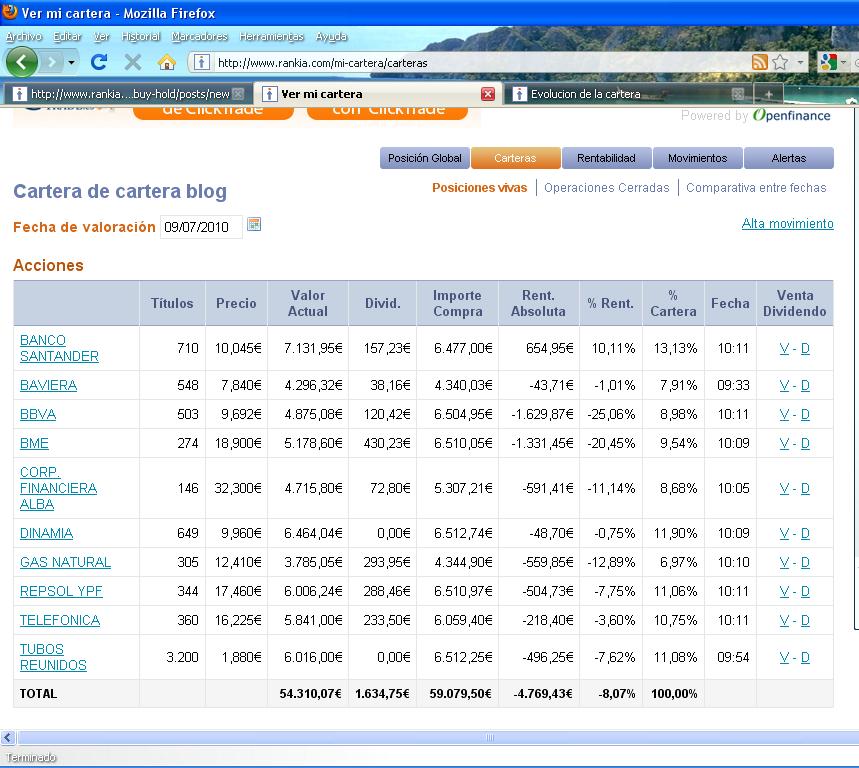Open the 'Herramientas' menu

click(271, 36)
